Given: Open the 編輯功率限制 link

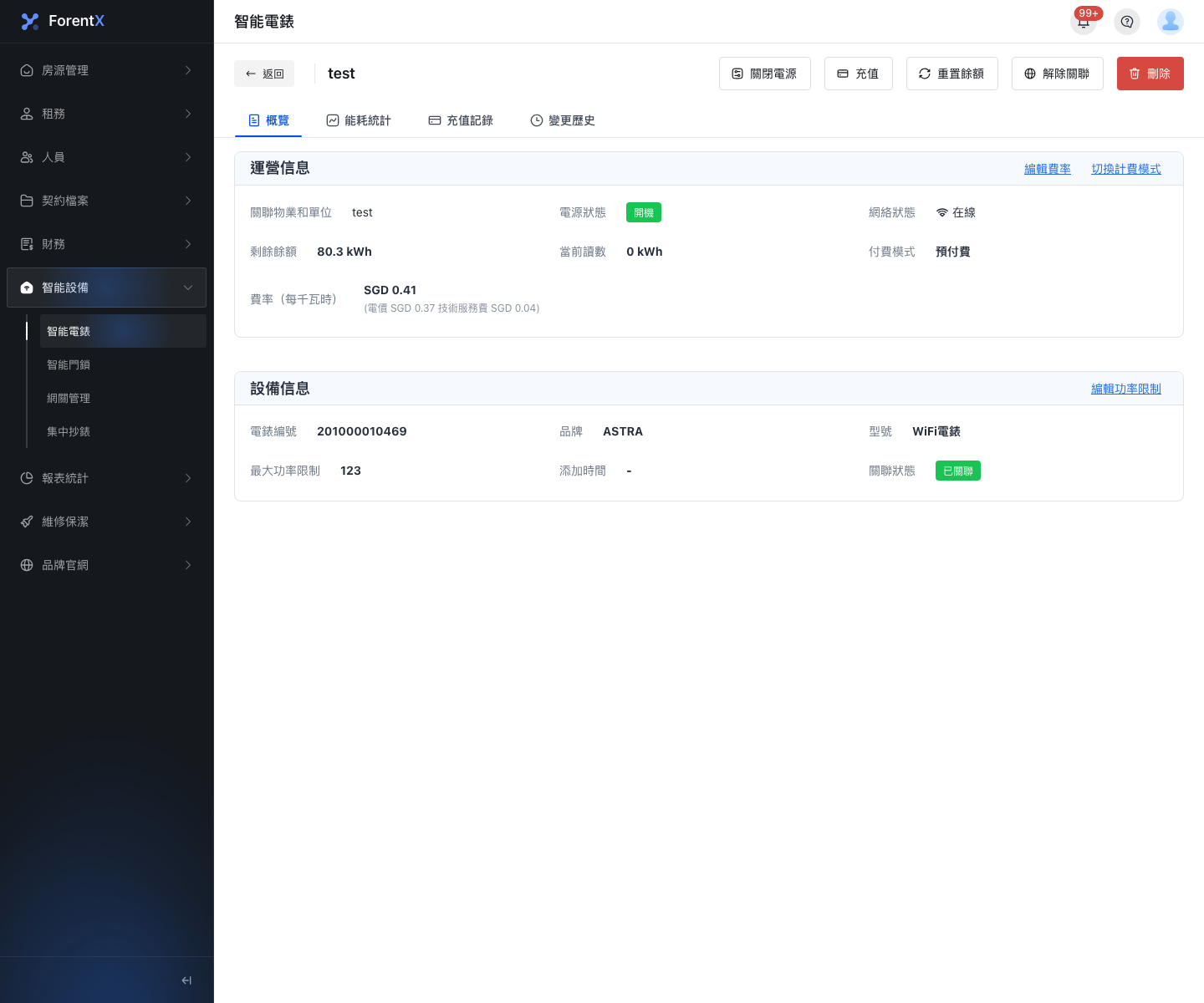Looking at the screenshot, I should [x=1126, y=389].
